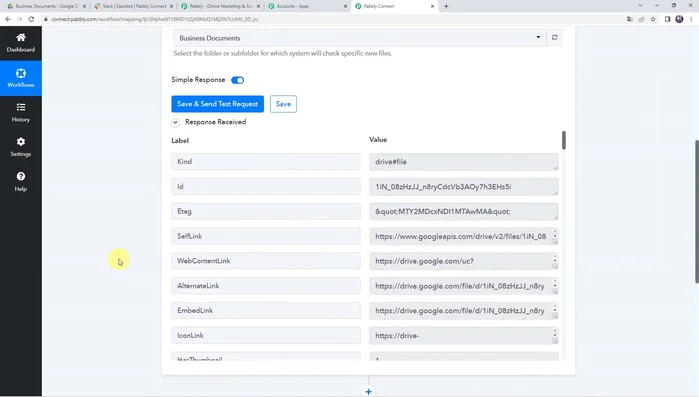Bookmark this page star icon
Screen dimensions: 699x397
tap(653, 19)
